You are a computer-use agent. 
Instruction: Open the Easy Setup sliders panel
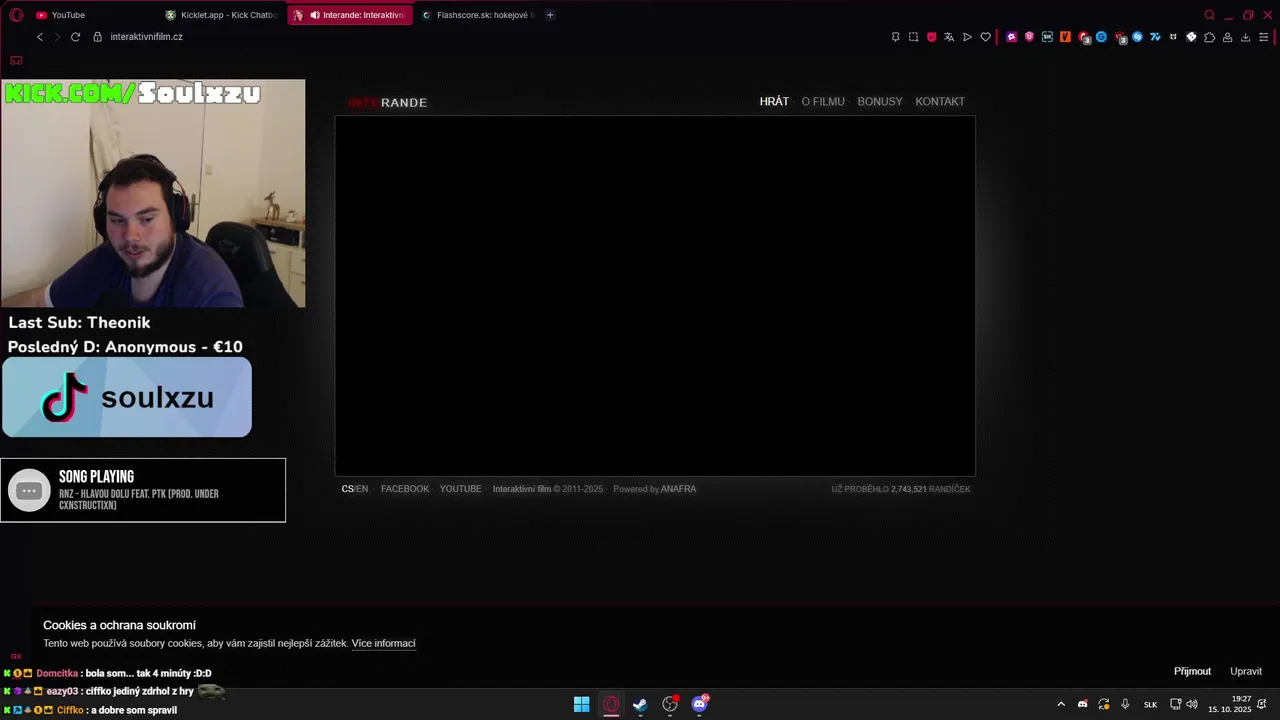(x=1263, y=37)
